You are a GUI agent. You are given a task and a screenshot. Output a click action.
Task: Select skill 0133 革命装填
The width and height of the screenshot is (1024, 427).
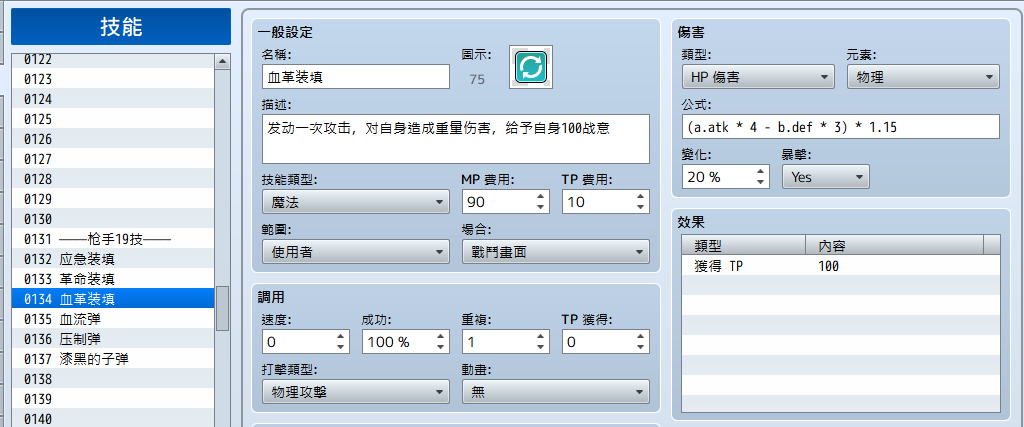coord(114,279)
